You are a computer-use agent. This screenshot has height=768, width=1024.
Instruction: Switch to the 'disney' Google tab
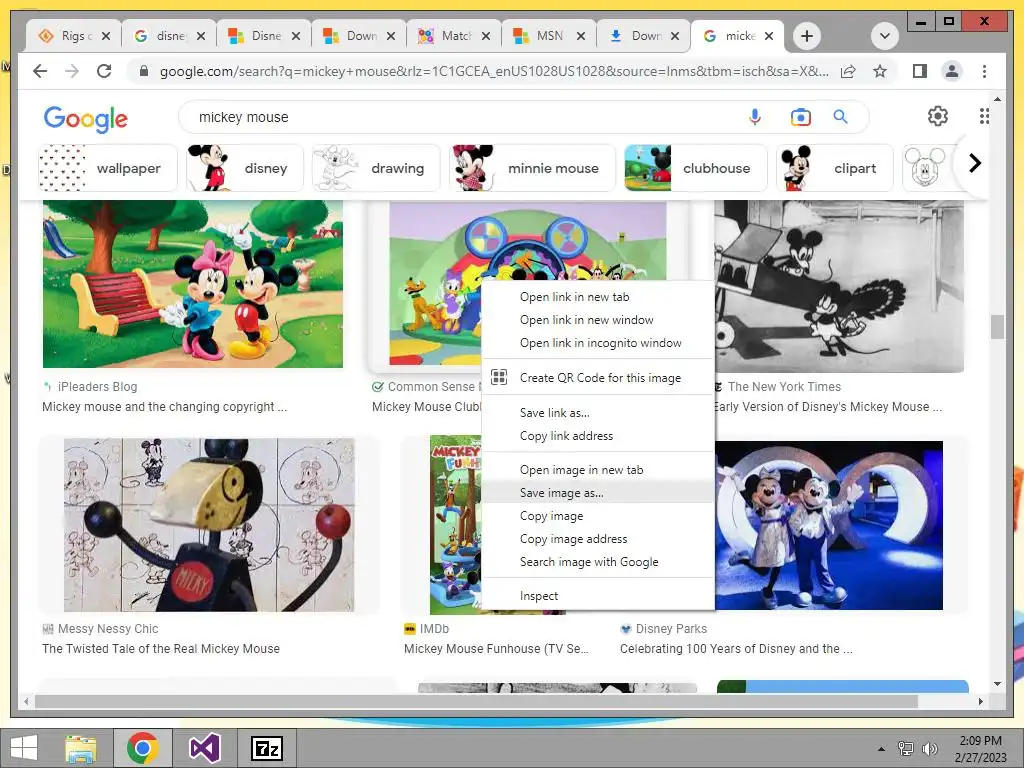click(x=166, y=36)
